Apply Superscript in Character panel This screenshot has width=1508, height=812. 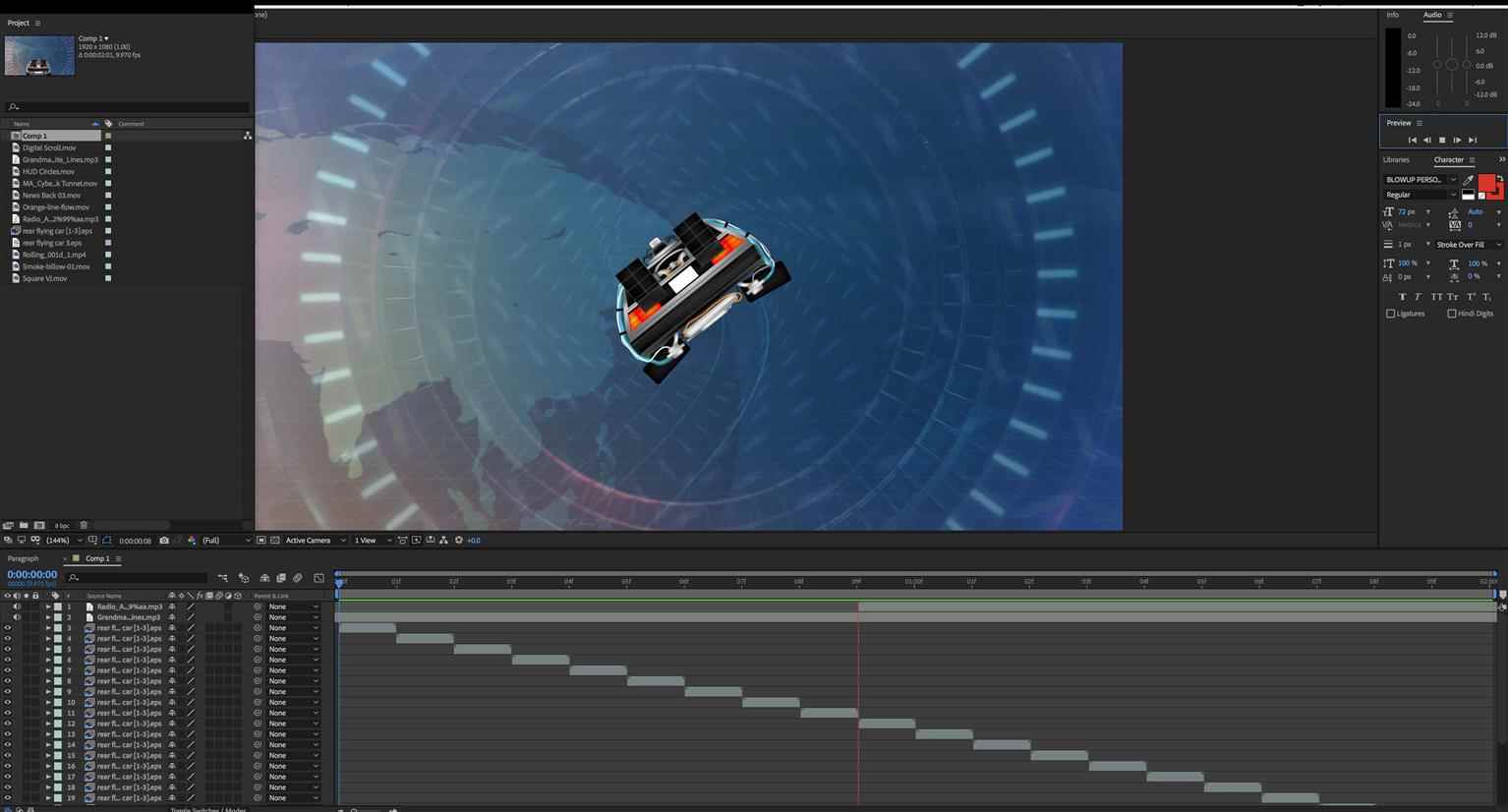click(1472, 296)
